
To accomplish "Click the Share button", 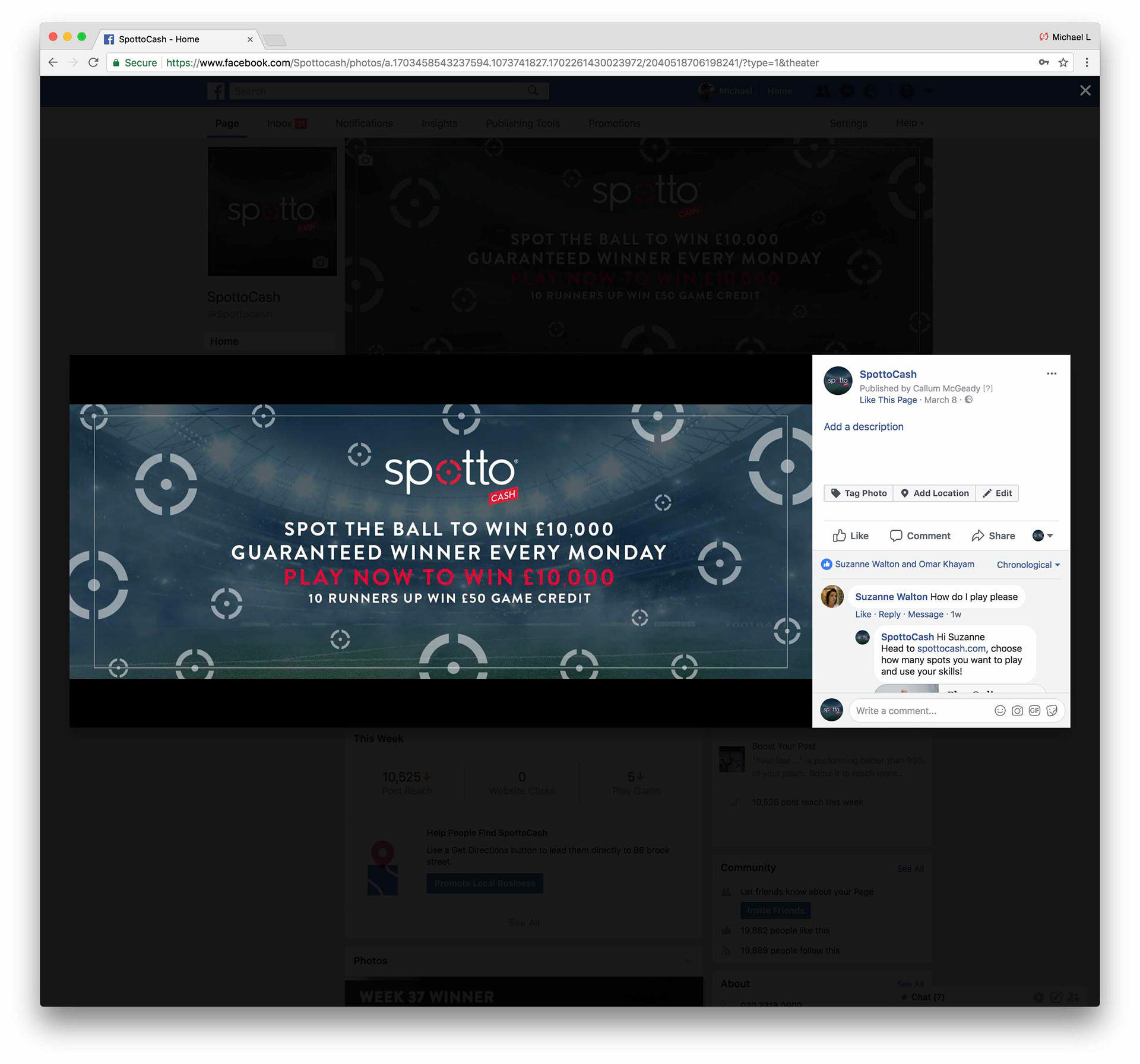I will point(993,536).
